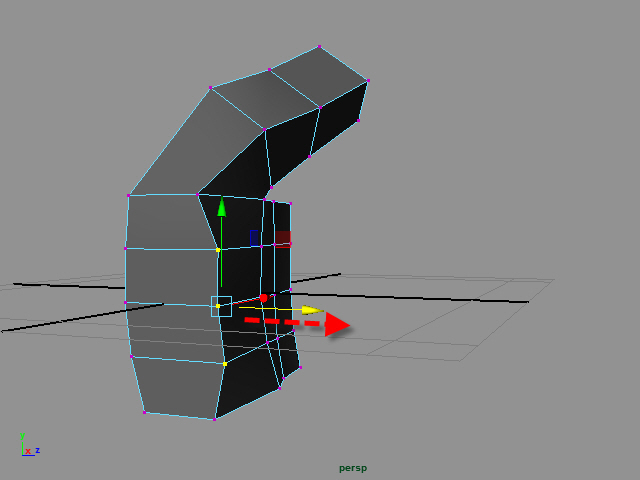Select yellow vertex just below the green arrow
Screen dimensions: 640x480
[x=218, y=250]
